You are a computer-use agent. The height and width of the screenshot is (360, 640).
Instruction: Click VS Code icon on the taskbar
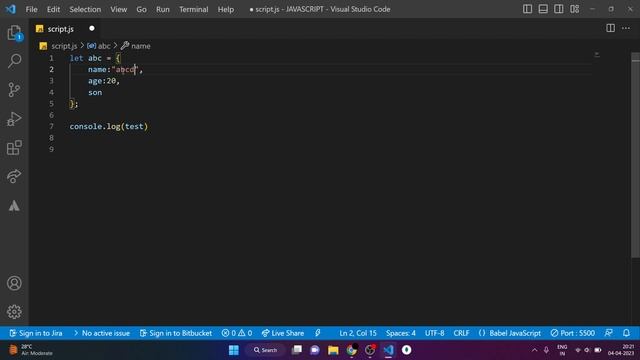(388, 350)
